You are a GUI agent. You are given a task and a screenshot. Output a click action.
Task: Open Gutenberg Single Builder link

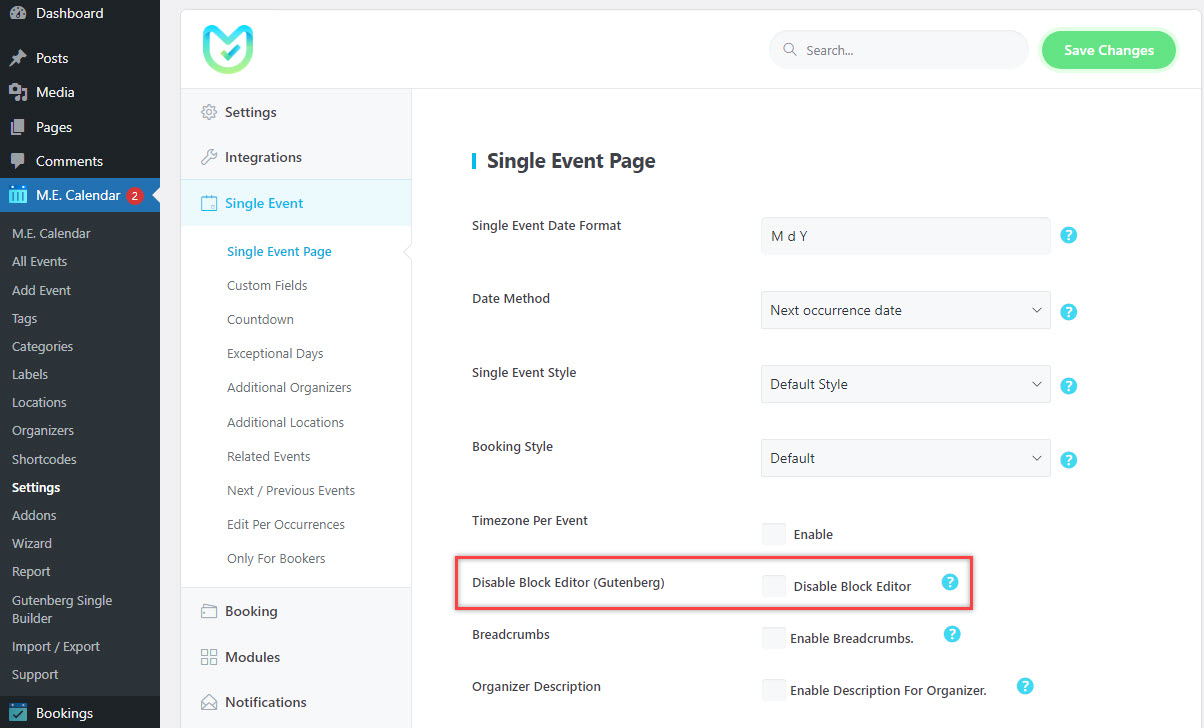[62, 610]
